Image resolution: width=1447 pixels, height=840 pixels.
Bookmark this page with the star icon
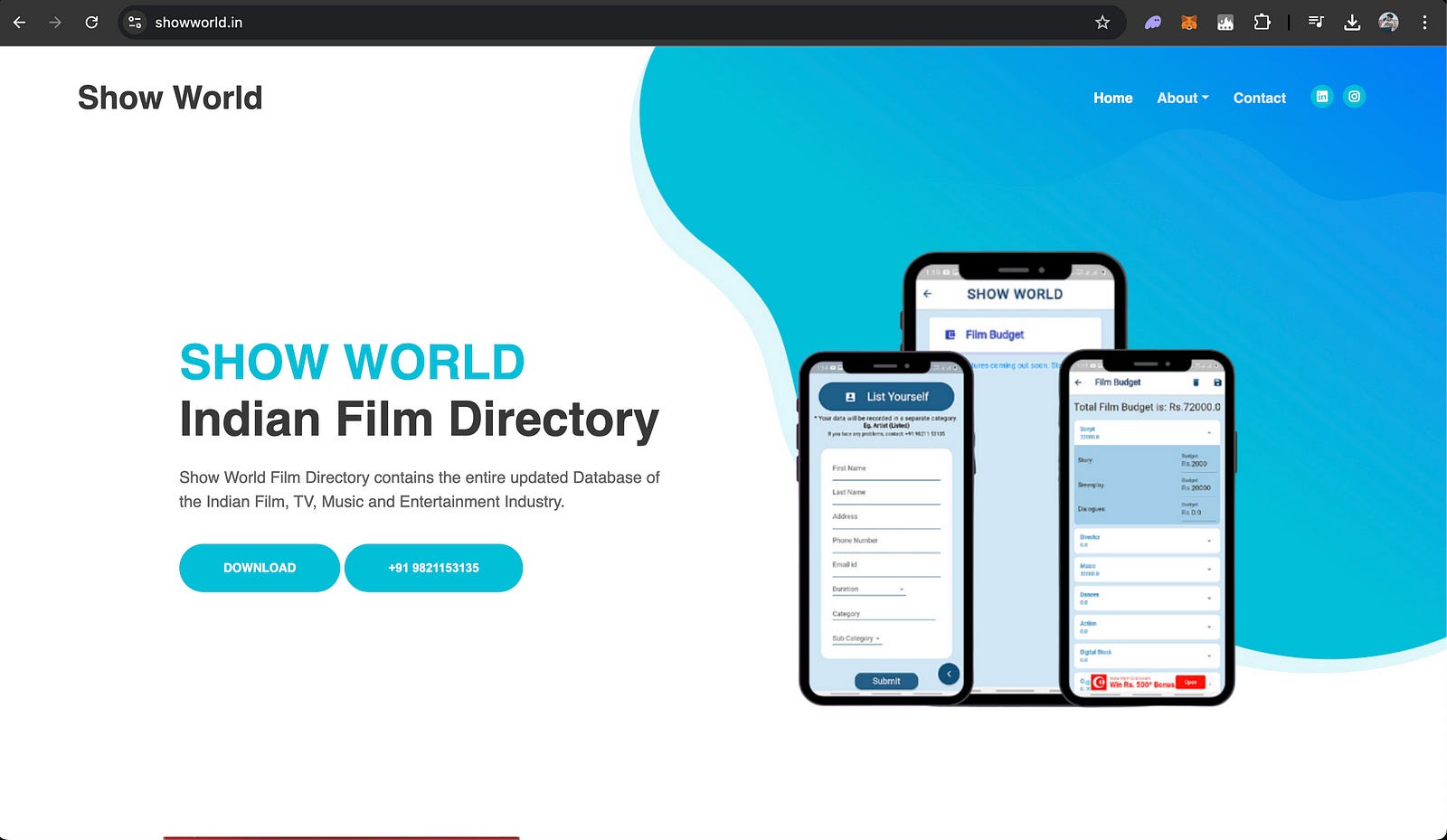click(1102, 23)
